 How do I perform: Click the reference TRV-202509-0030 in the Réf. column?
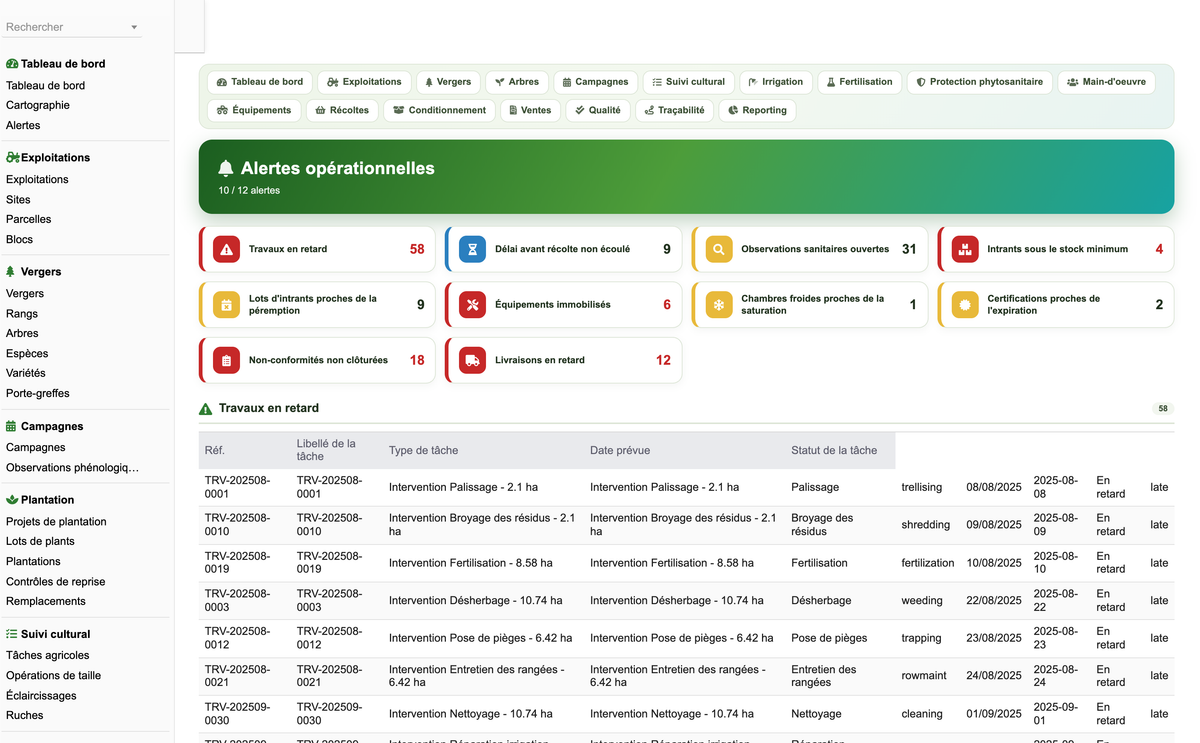click(237, 714)
